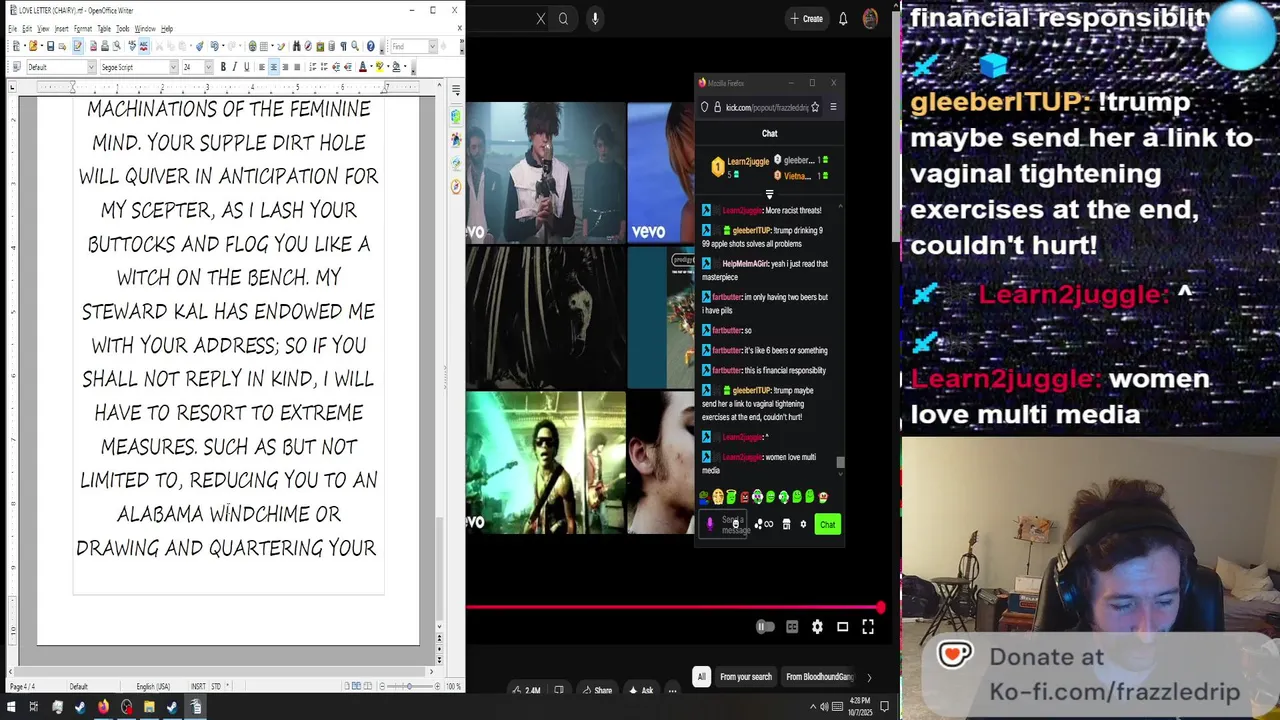Open file icon in Writer toolbar

33,46
